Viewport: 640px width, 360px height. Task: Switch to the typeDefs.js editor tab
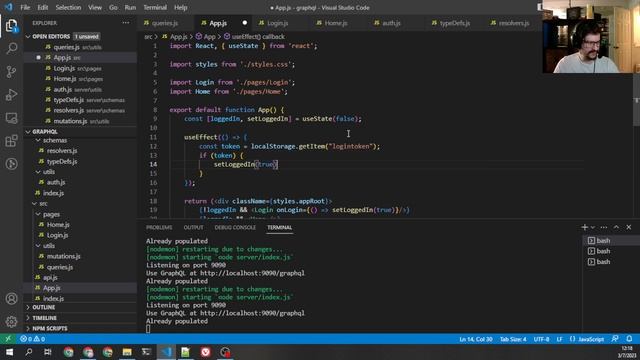pos(455,23)
